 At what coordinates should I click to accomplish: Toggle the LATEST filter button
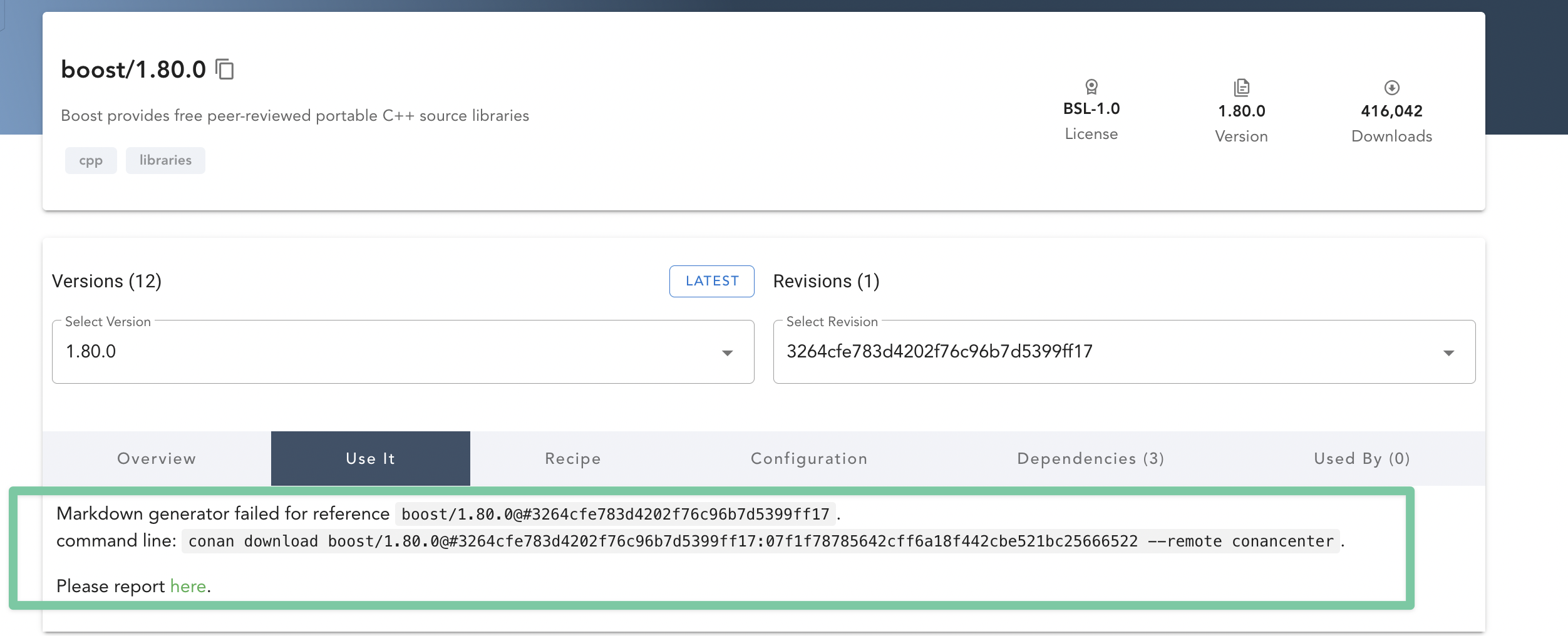click(x=711, y=281)
